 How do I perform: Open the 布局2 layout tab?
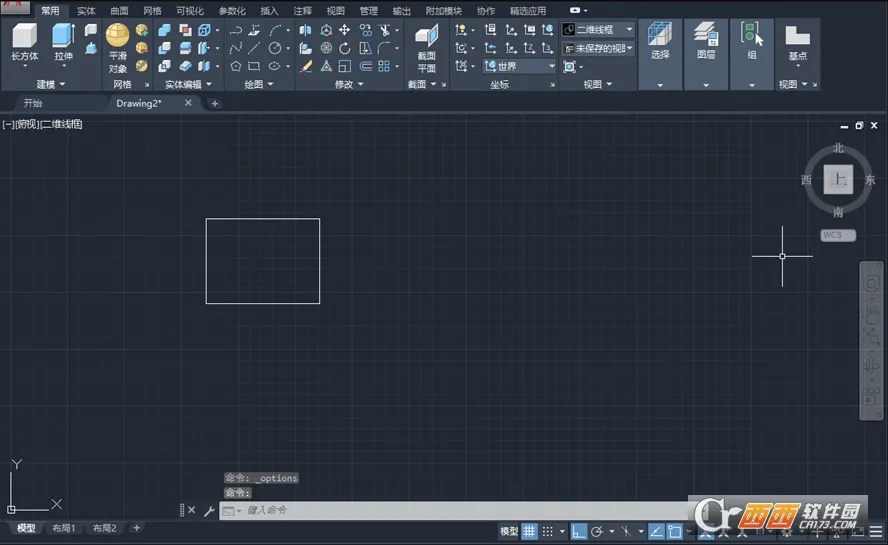104,528
